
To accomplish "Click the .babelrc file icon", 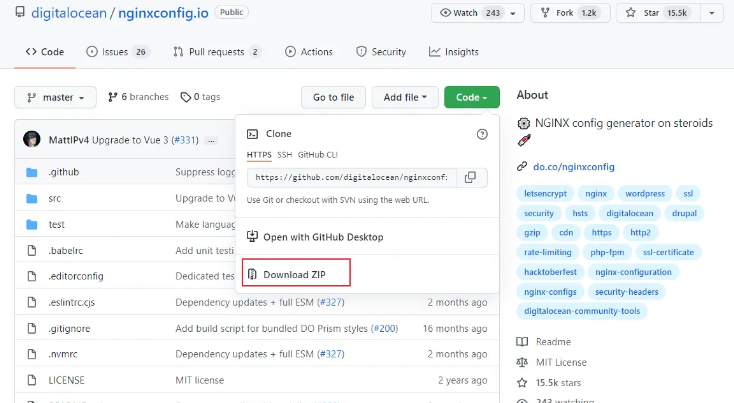I will [x=32, y=251].
